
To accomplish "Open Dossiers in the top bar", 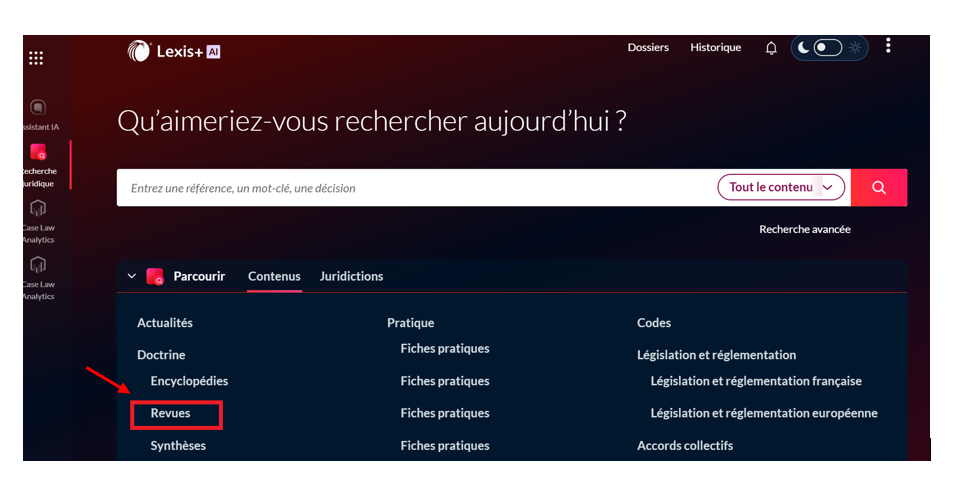I will (648, 47).
